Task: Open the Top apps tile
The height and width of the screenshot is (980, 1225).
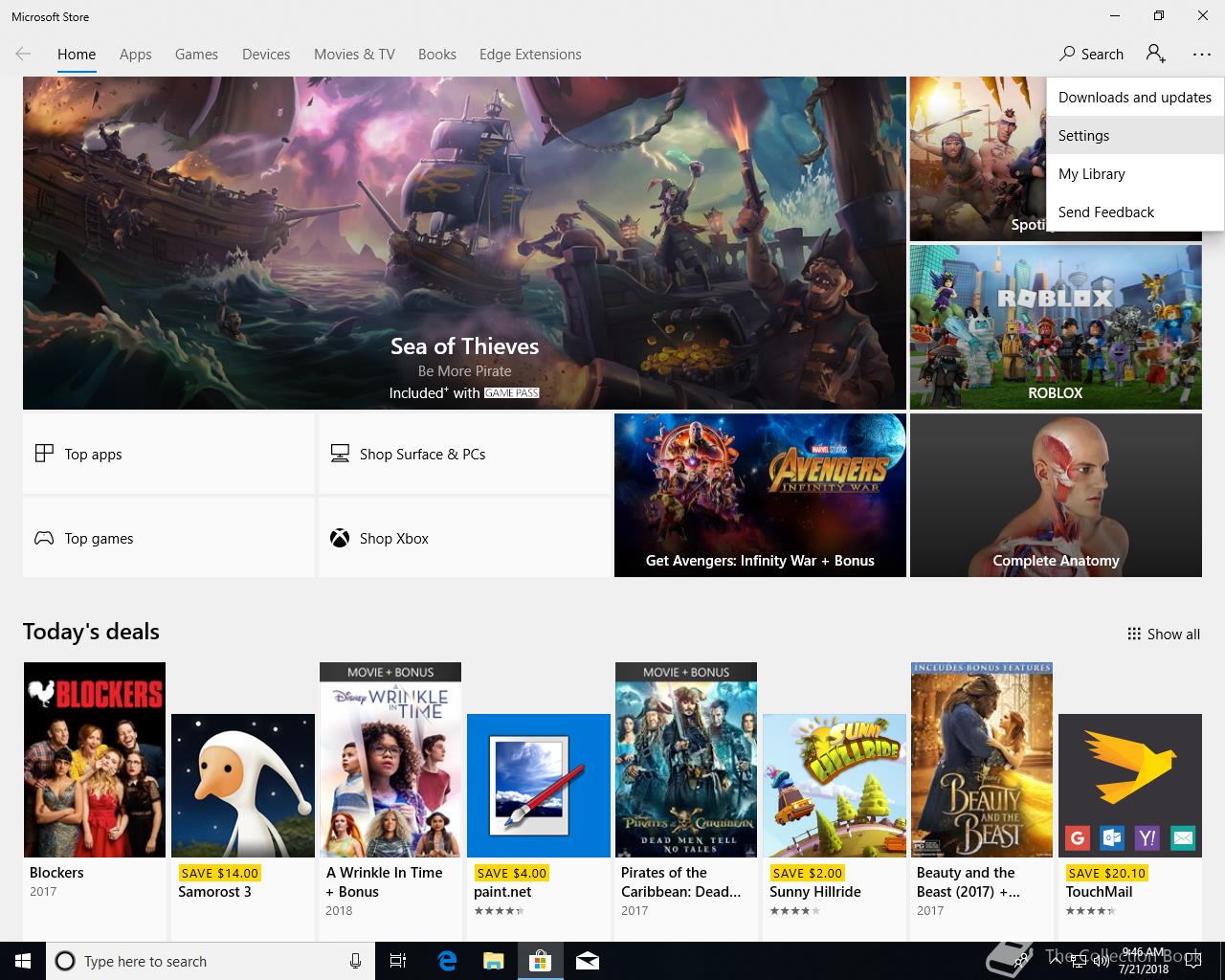Action: coord(168,454)
